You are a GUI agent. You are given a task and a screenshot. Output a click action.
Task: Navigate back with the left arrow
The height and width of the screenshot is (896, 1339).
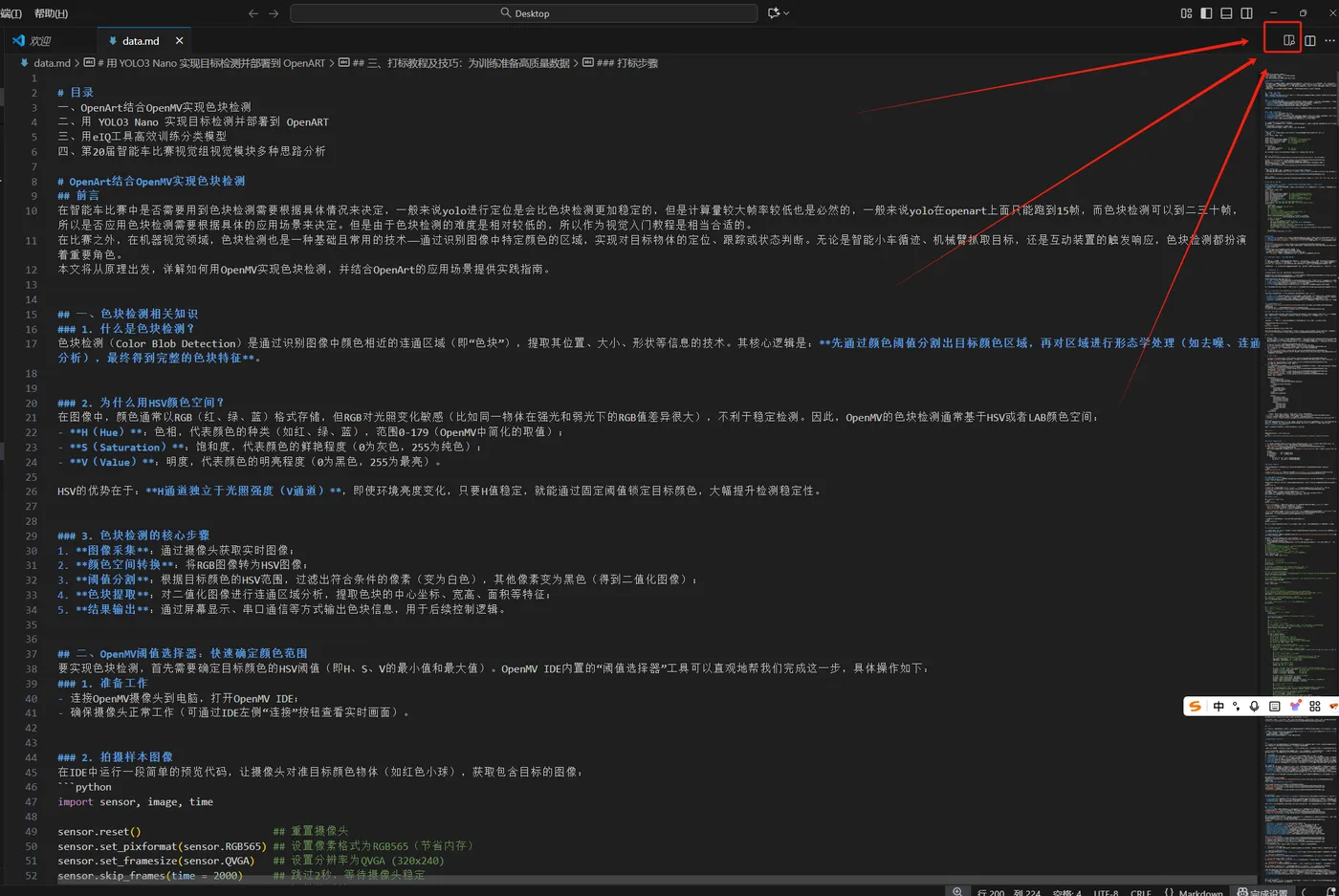coord(253,13)
